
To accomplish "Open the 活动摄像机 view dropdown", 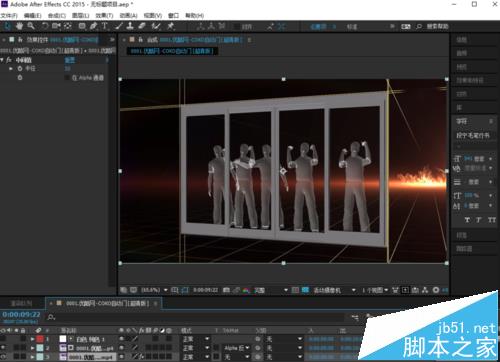I will click(x=334, y=290).
